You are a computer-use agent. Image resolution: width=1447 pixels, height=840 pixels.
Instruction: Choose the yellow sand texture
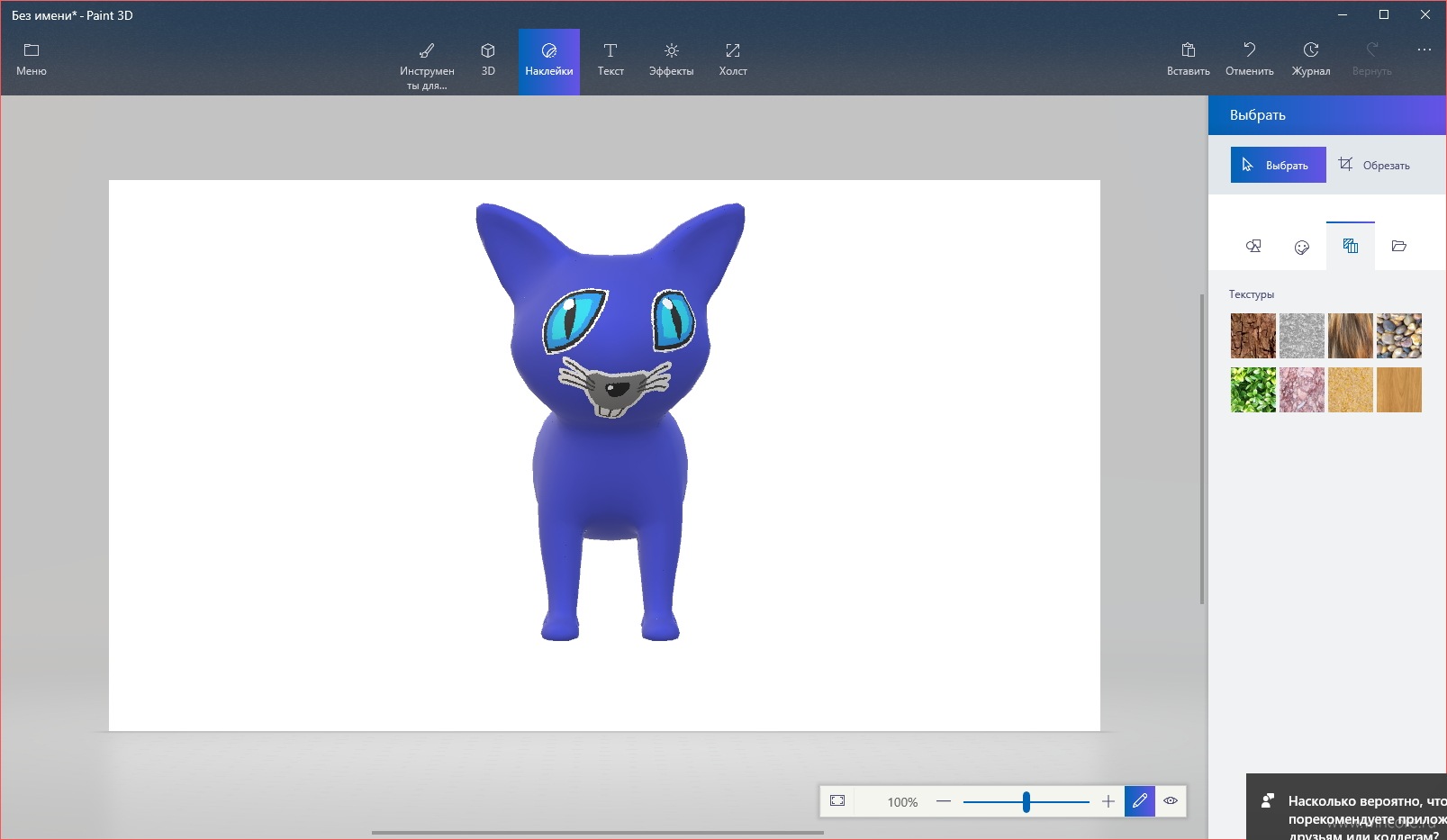coord(1351,390)
